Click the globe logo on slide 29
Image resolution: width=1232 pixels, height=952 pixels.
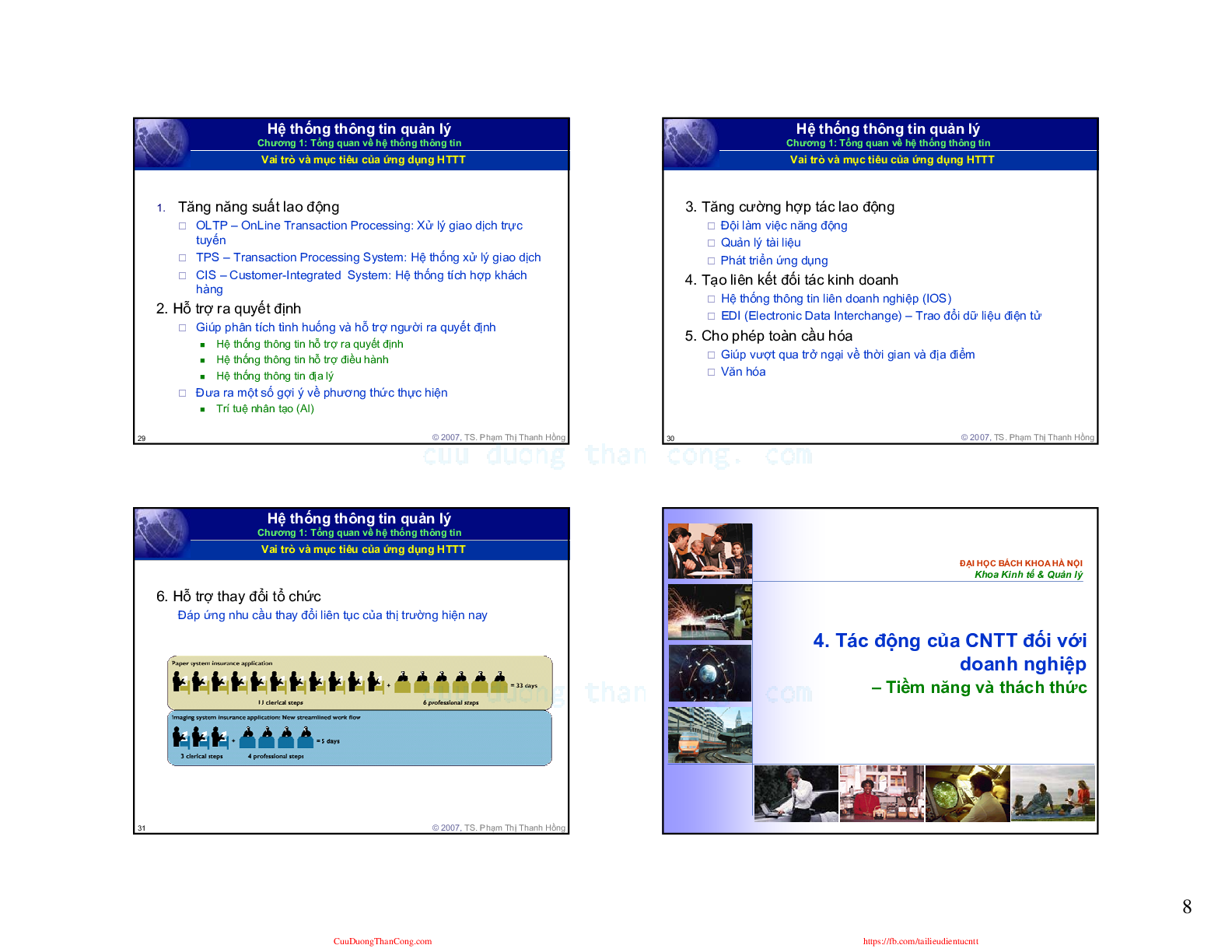pos(162,144)
